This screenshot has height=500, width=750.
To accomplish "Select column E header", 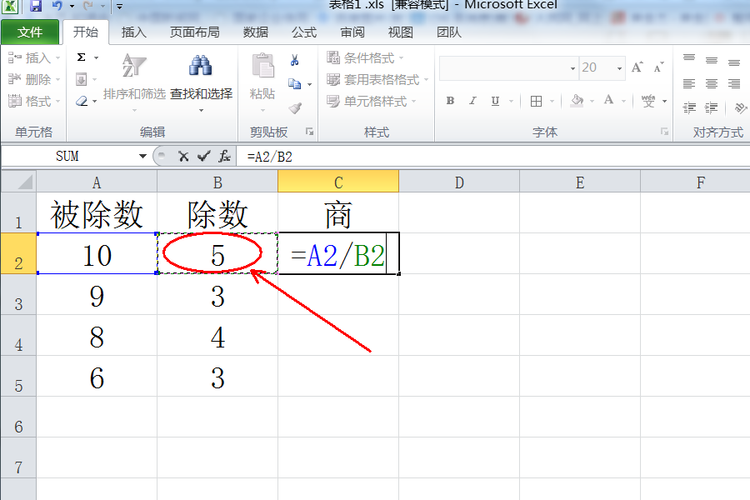I will point(580,182).
